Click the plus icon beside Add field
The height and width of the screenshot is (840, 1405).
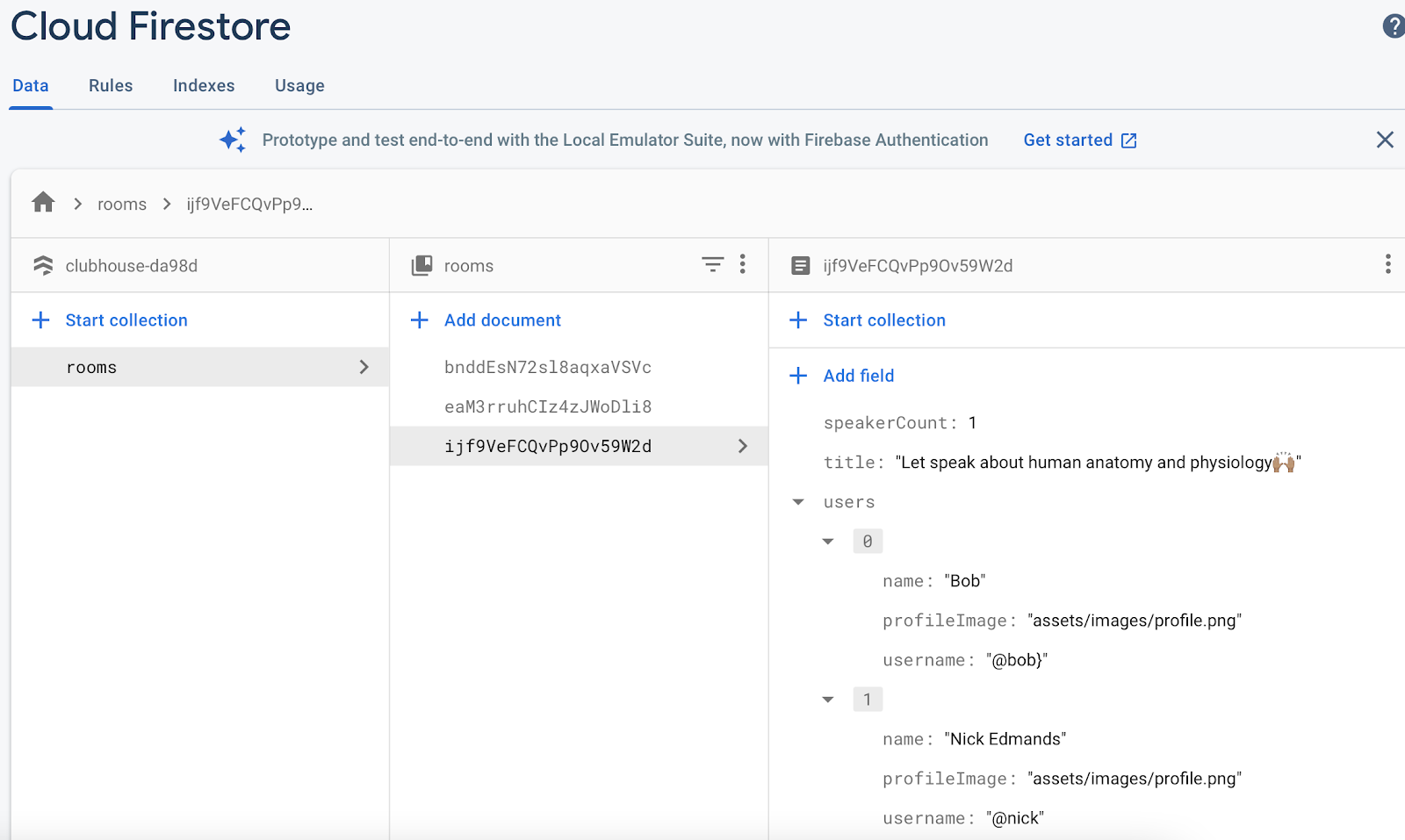coord(798,376)
